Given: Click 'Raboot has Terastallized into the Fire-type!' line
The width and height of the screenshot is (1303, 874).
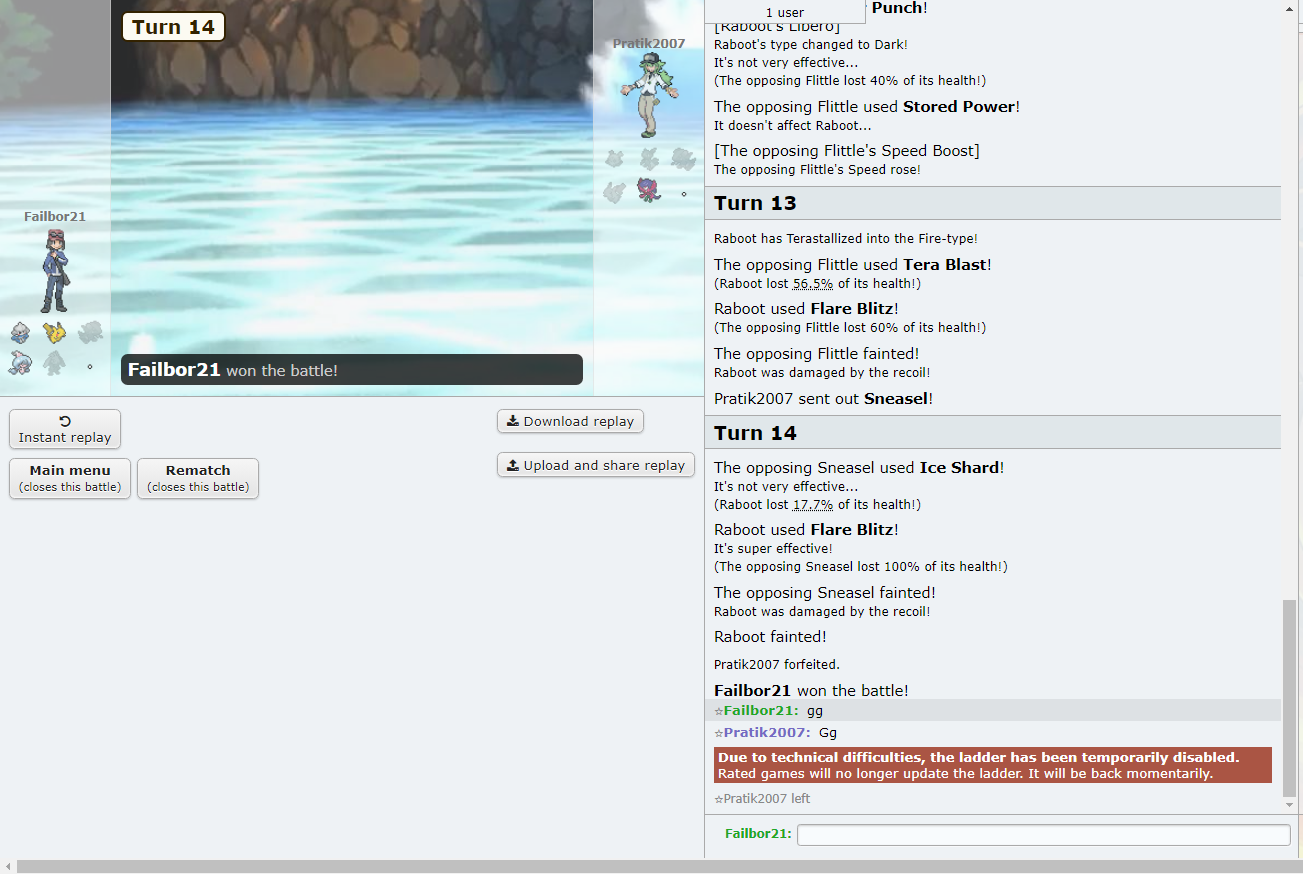Looking at the screenshot, I should pos(846,238).
